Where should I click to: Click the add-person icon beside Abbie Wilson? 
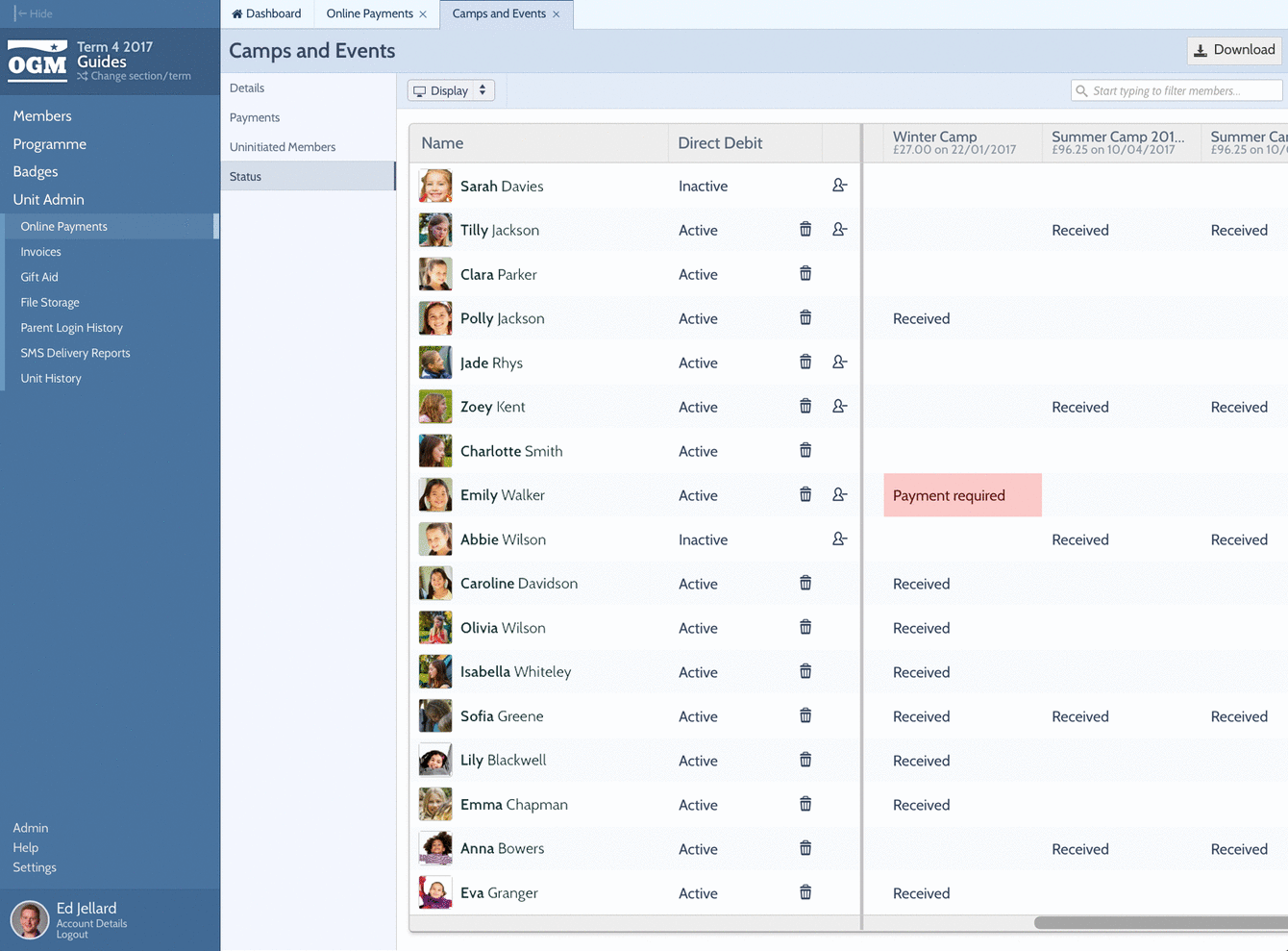click(840, 538)
